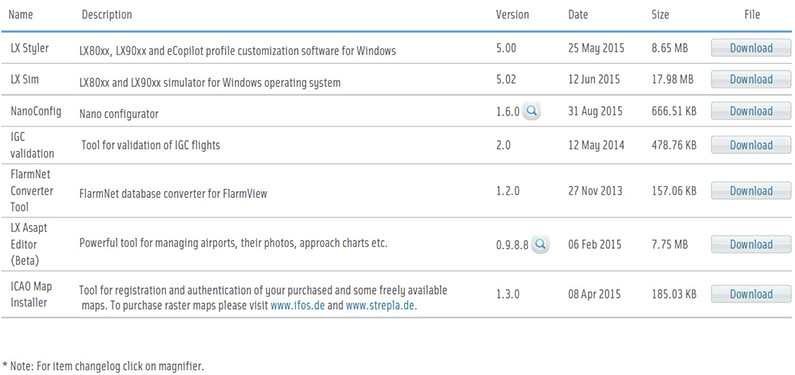
Task: Click the Date column header
Action: coord(578,15)
